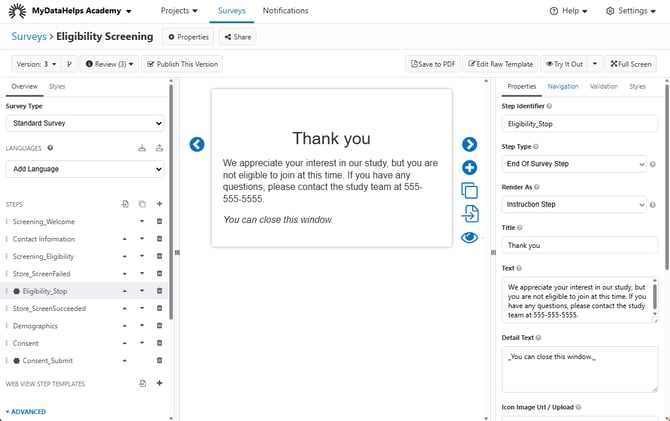Click the blue plus add-step icon beside preview

coord(469,168)
